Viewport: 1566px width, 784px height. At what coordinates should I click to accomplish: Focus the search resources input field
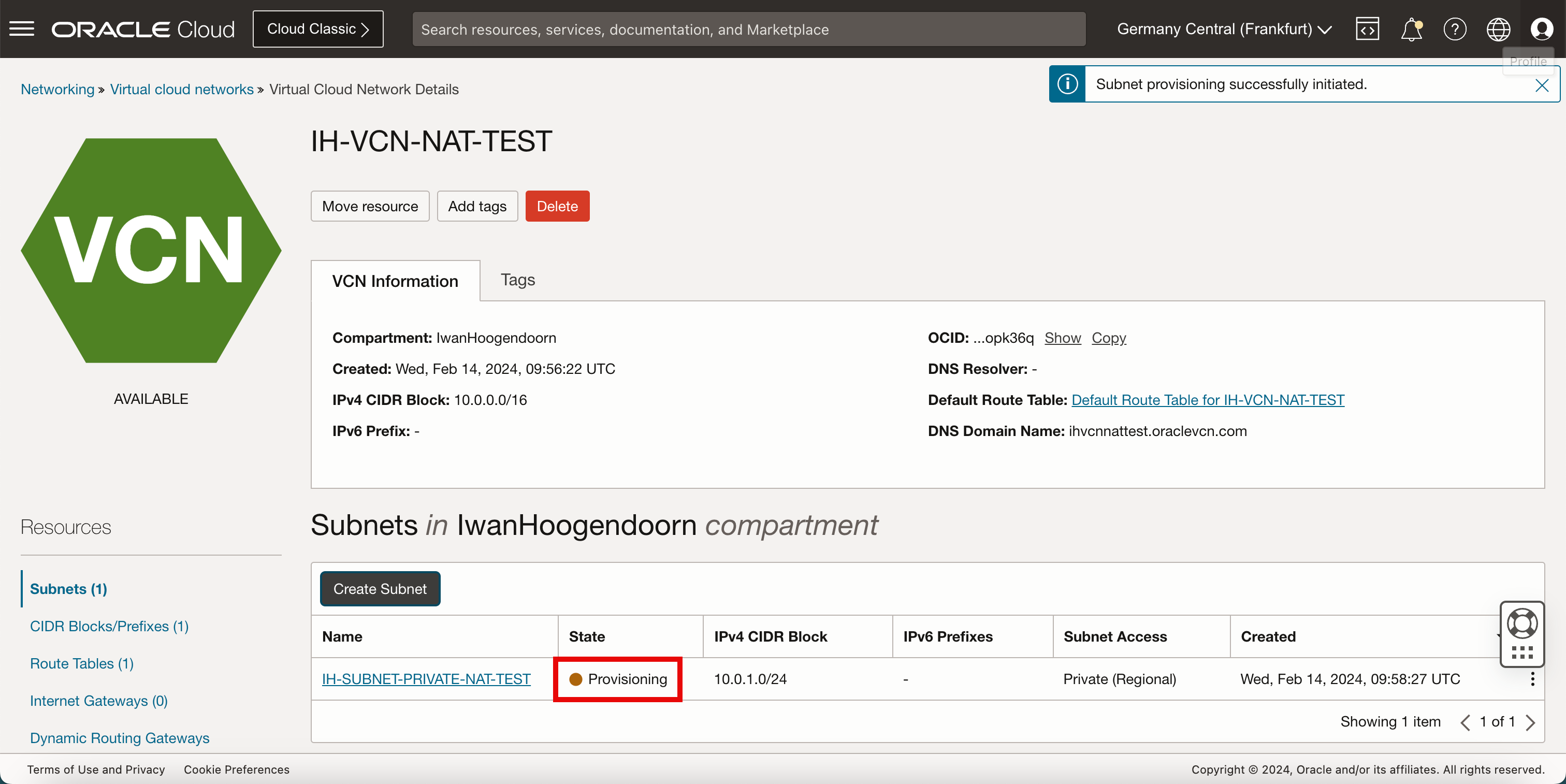(748, 29)
